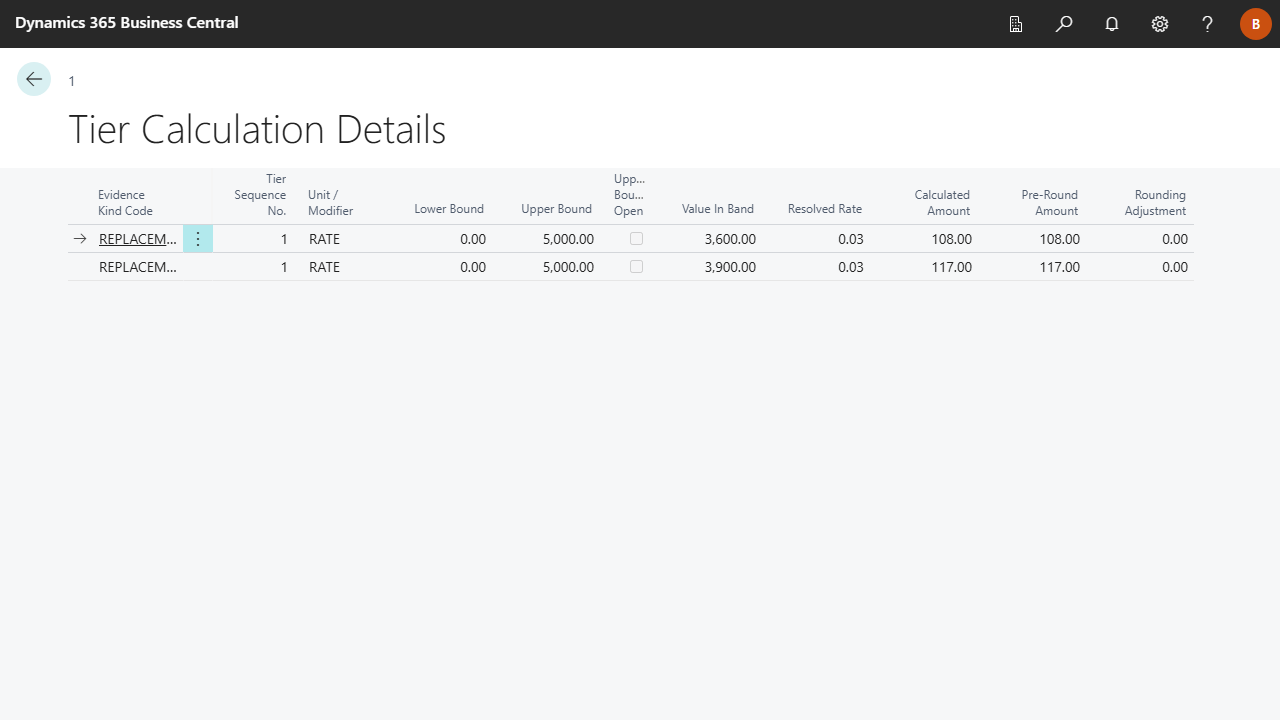Sort by Evidence Kind Code column header
1280x720 pixels.
click(x=125, y=203)
